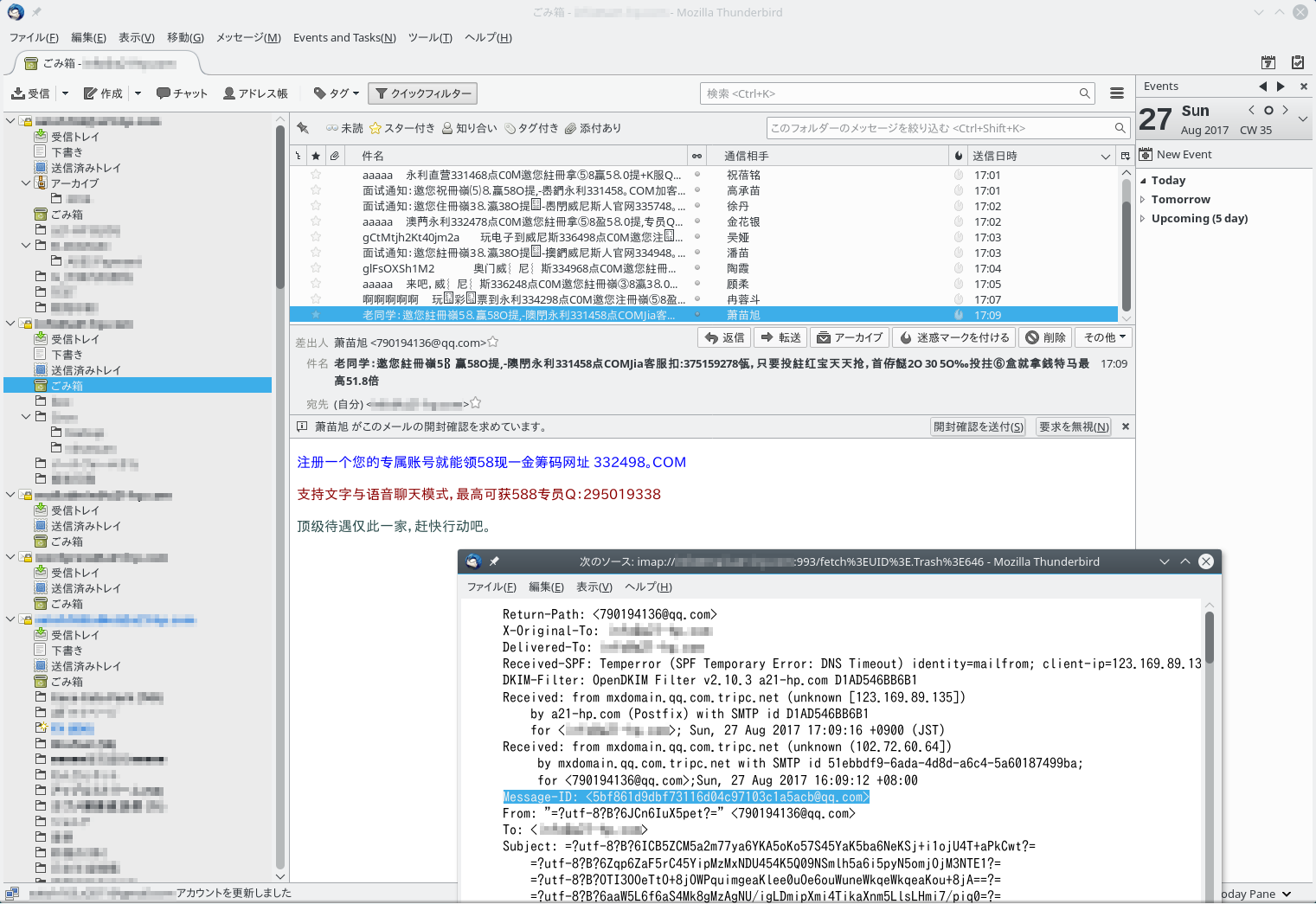
Task: Click the folder message filter input box
Action: click(948, 128)
